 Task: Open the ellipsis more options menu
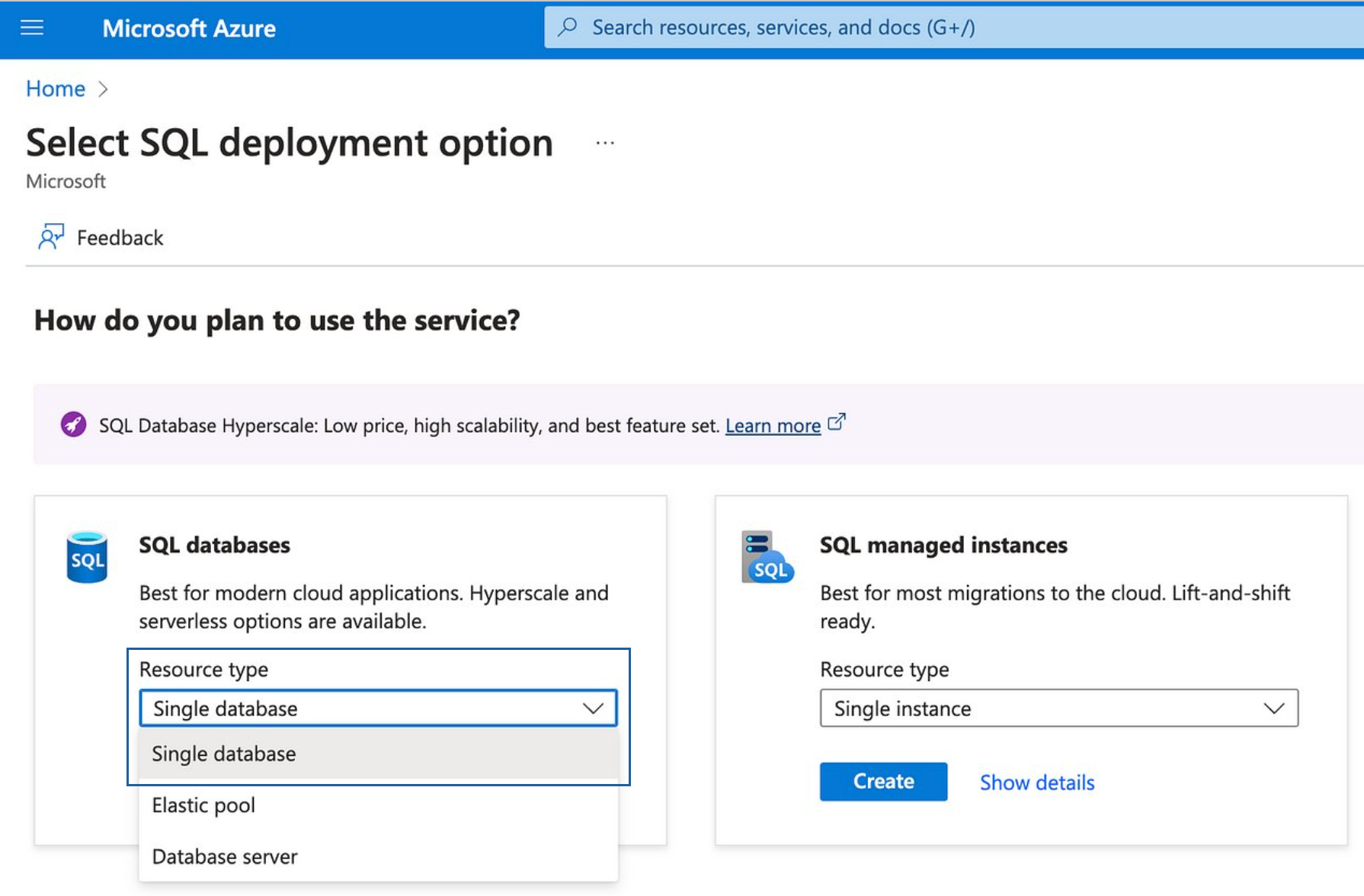pos(605,143)
